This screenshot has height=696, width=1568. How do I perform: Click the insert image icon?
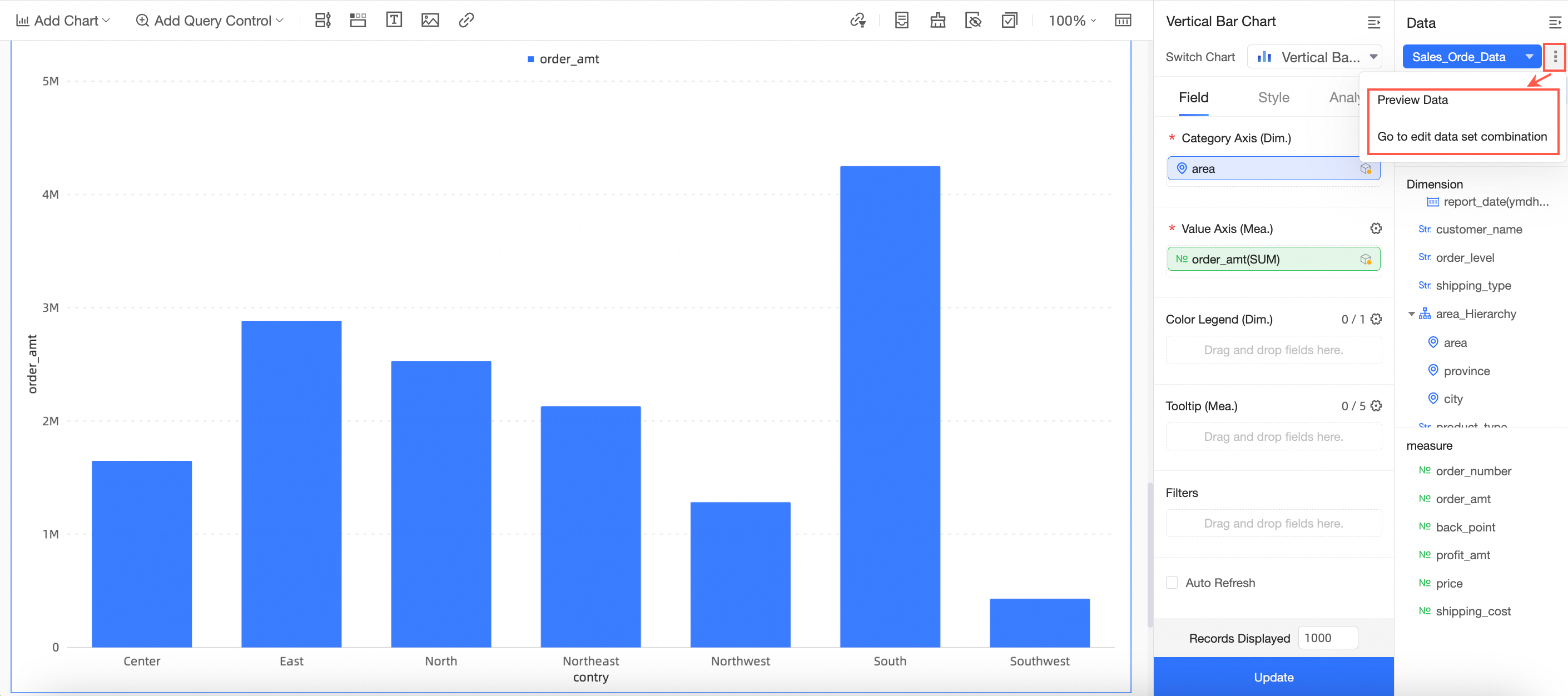pos(430,20)
